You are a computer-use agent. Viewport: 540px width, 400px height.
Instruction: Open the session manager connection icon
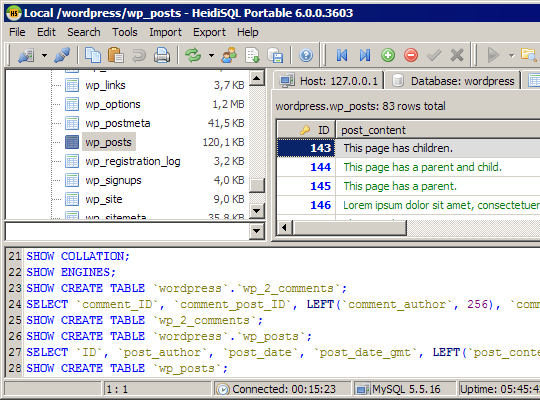[26, 55]
